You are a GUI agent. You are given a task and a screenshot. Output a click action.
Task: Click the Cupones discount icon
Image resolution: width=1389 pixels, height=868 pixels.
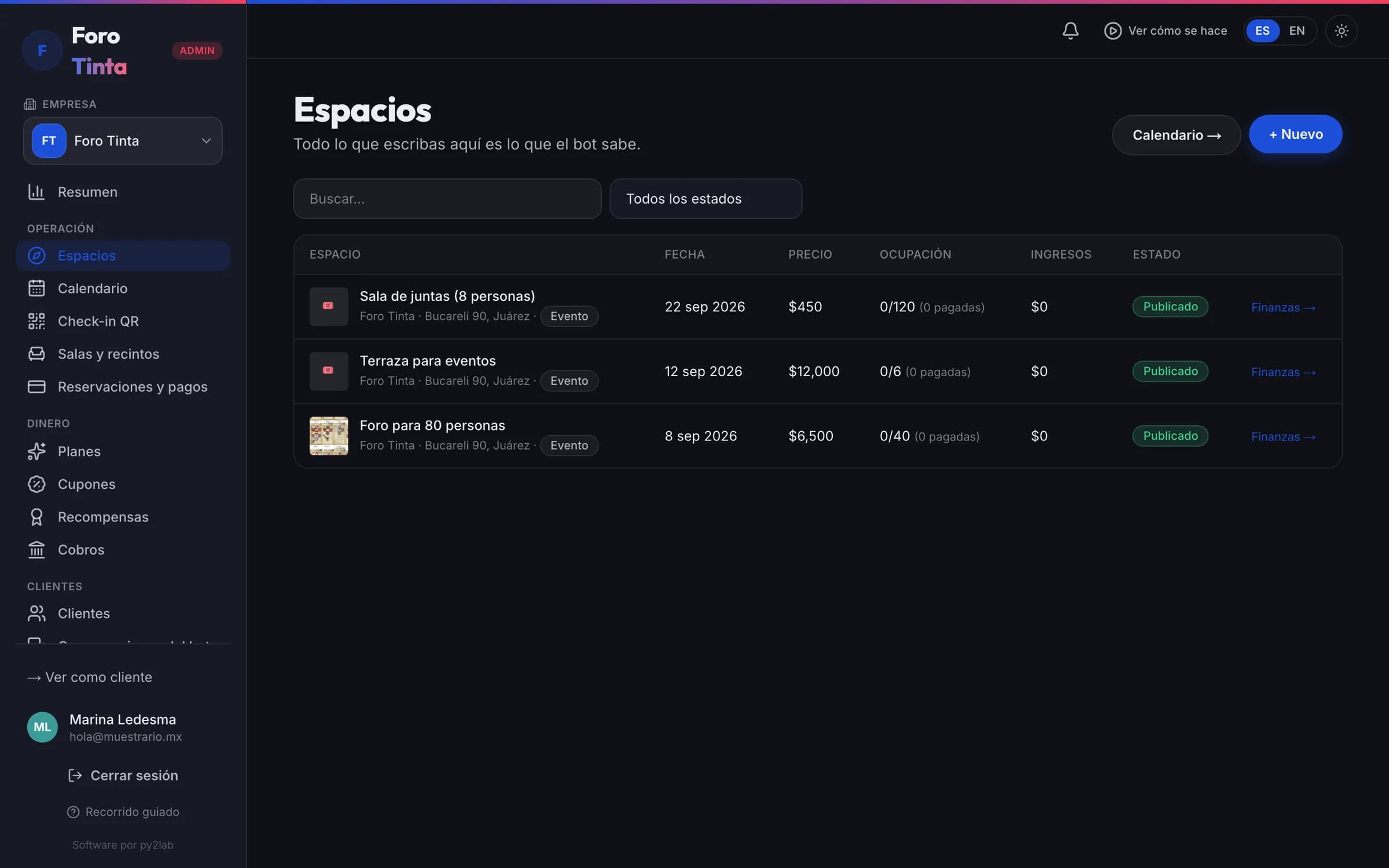pyautogui.click(x=36, y=484)
